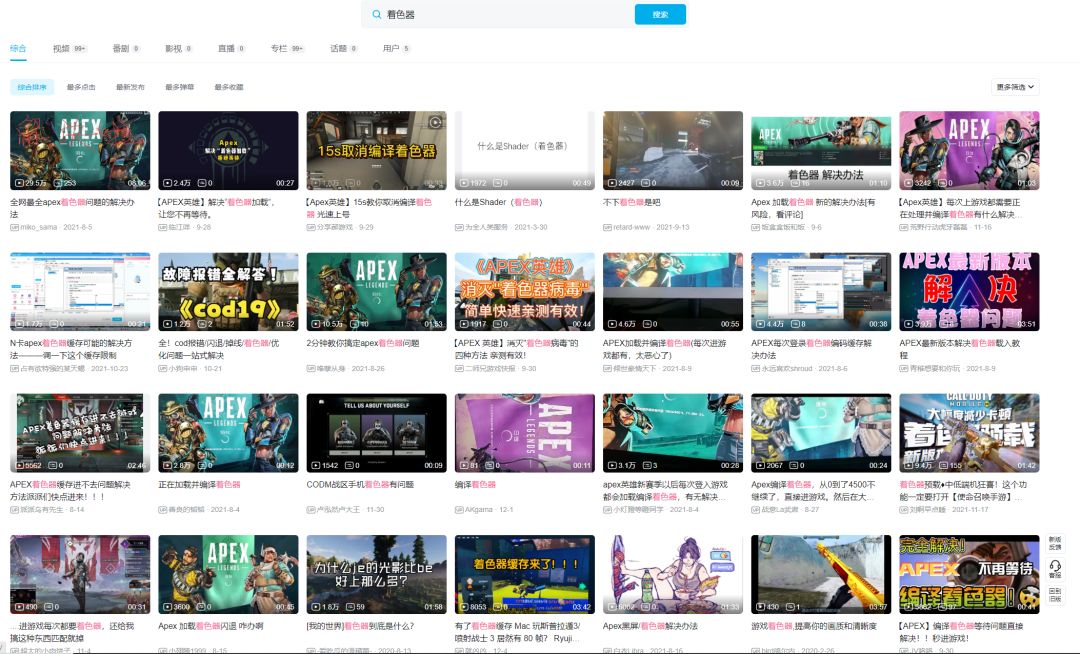1080x654 pixels.
Task: Click UP uploader icon before miko_sama
Action: [x=14, y=227]
